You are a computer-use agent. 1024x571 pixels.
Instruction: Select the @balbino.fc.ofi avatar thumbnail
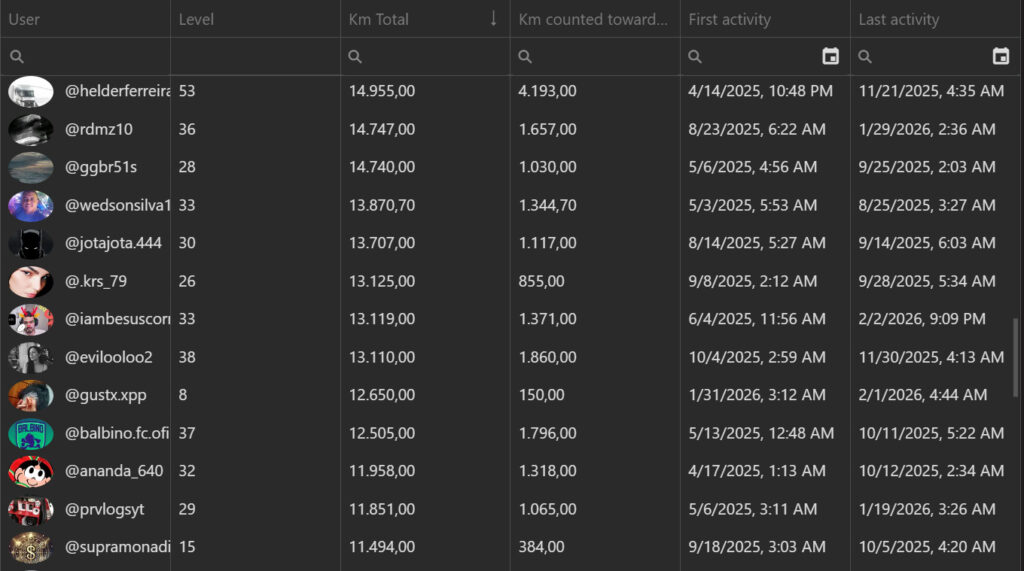point(31,433)
